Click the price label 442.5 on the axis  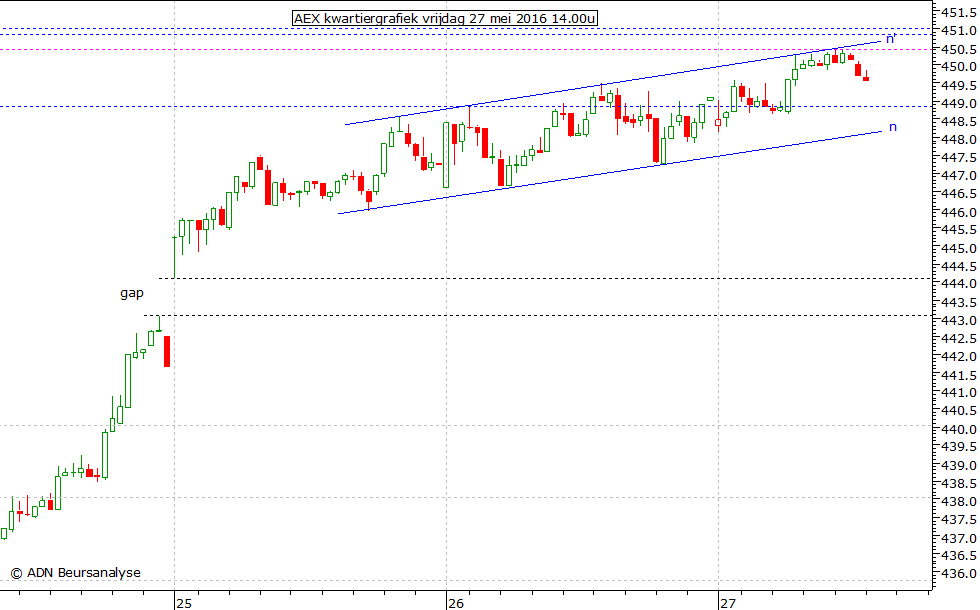click(960, 339)
